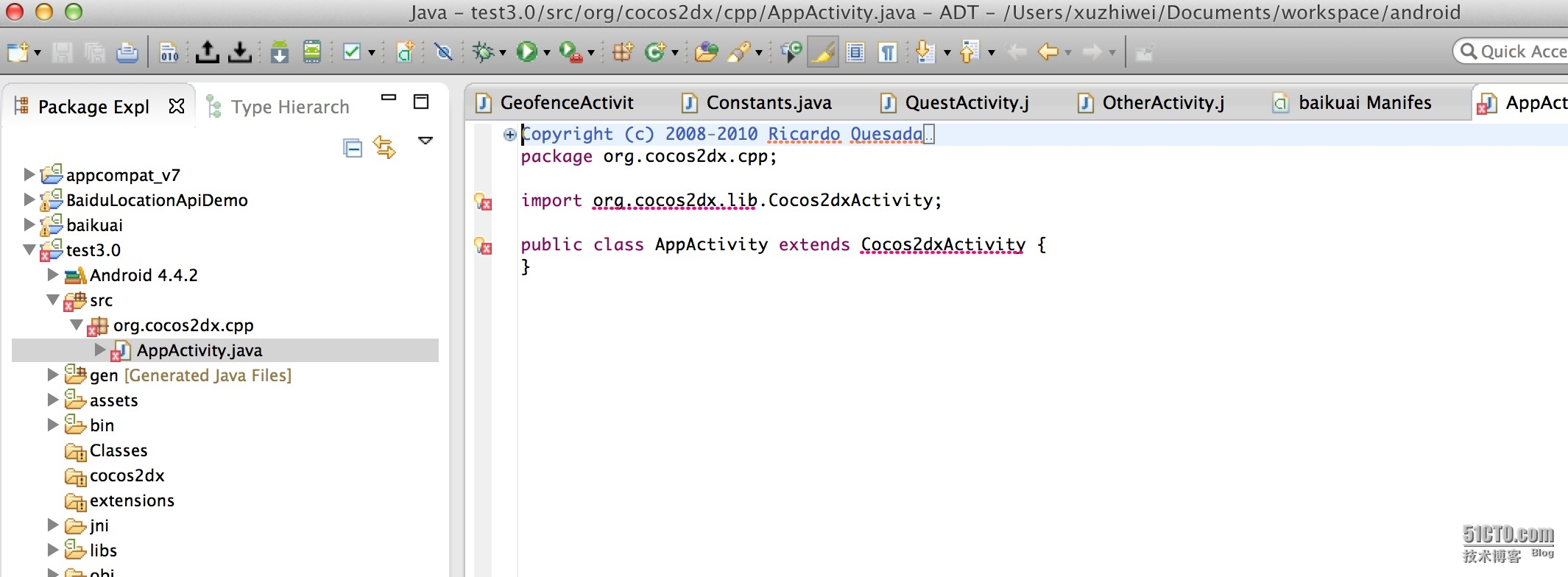Open the lint check dropdown arrow
The image size is (1568, 577).
point(372,53)
